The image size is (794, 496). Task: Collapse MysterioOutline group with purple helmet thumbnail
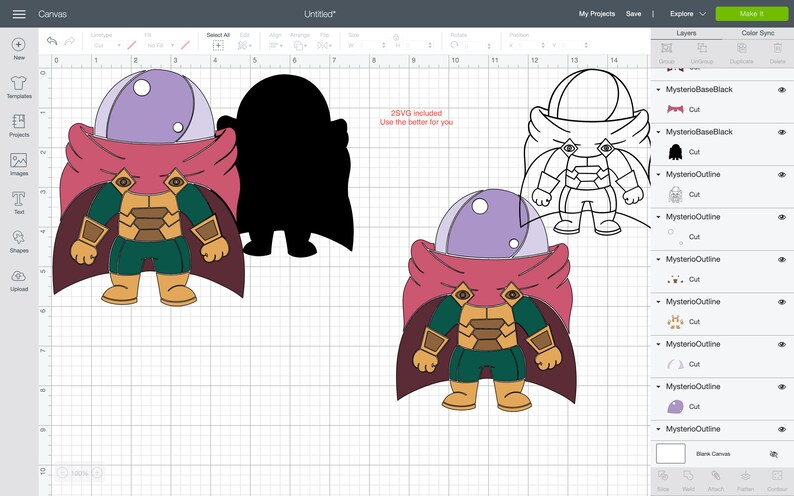pyautogui.click(x=658, y=387)
